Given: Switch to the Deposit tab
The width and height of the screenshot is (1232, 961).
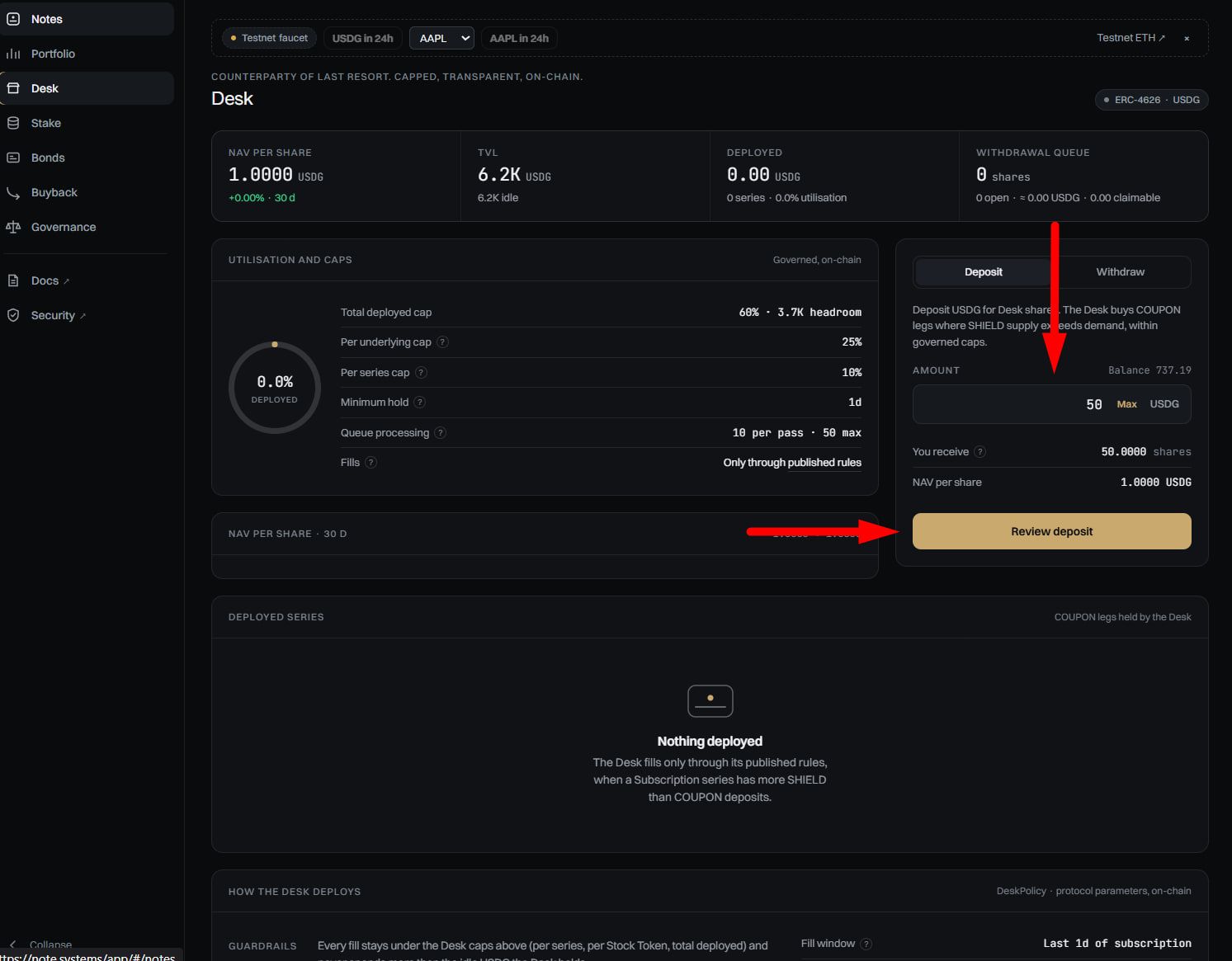Looking at the screenshot, I should 983,272.
